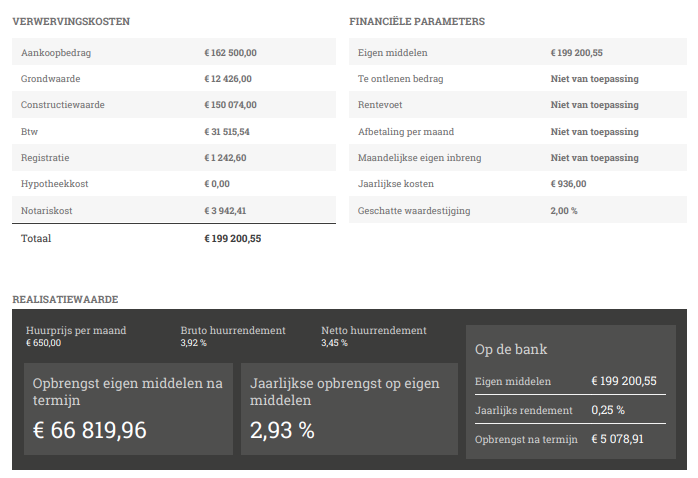This screenshot has height=478, width=698.
Task: Click the Te ontlenen bedrag label
Action: pos(401,79)
